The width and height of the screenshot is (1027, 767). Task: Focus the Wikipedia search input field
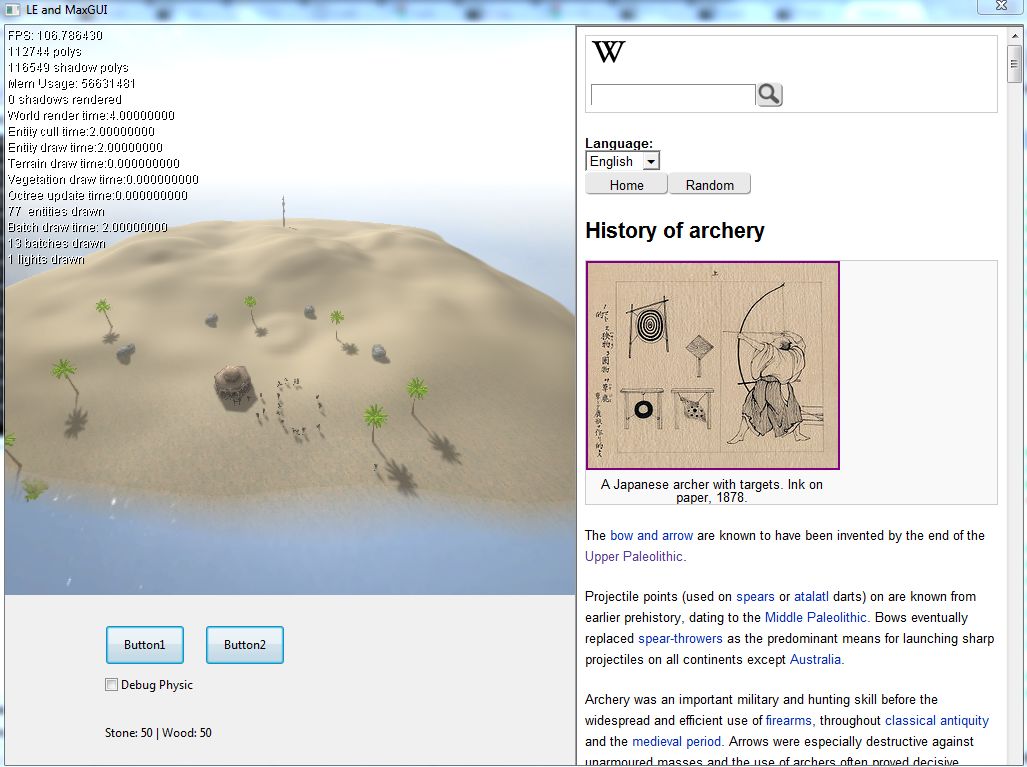point(672,95)
